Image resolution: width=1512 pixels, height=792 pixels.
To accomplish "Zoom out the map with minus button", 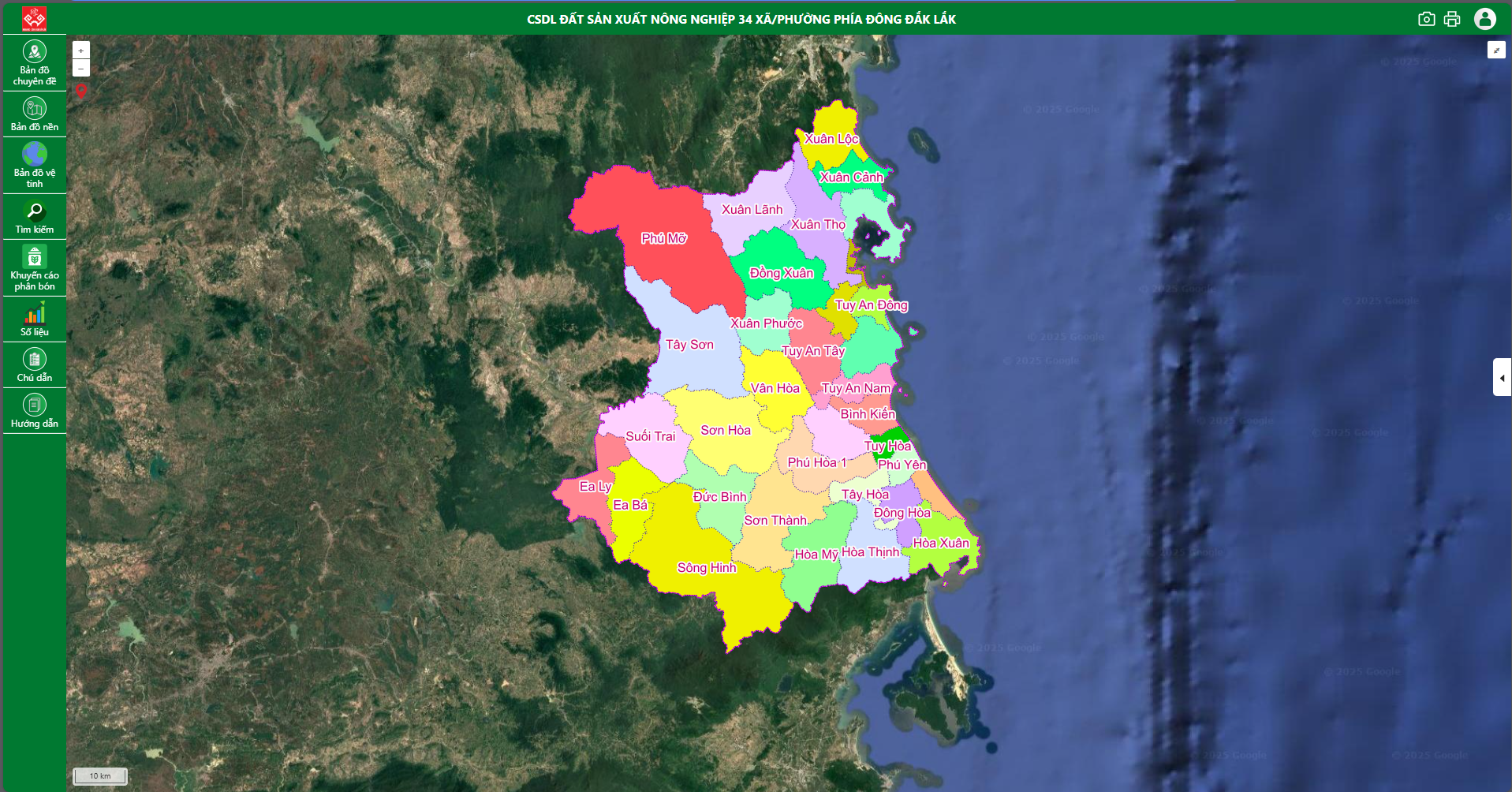I will [x=81, y=69].
